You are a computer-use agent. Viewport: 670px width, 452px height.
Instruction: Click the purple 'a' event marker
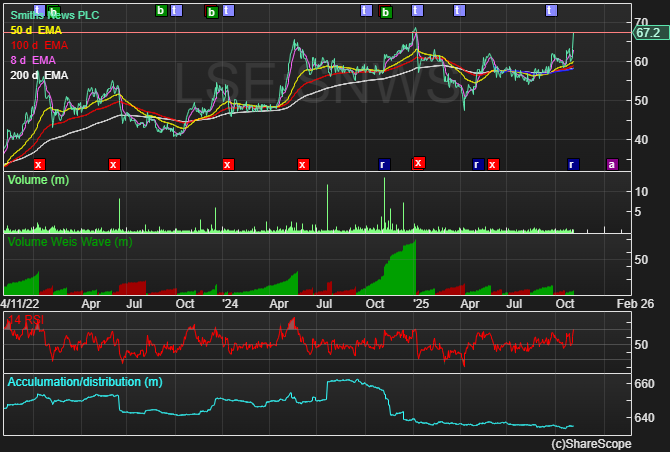[612, 164]
